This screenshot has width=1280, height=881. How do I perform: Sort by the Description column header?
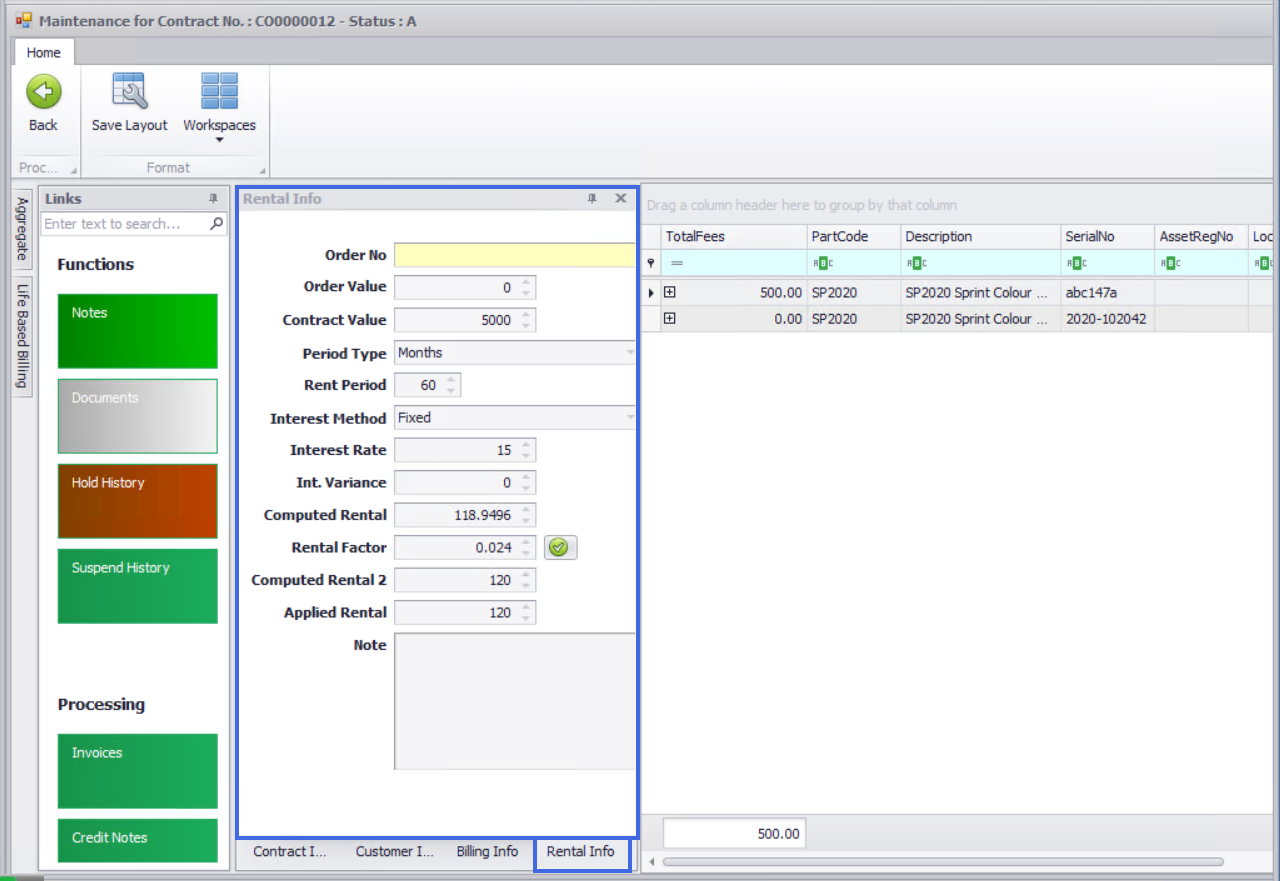tap(981, 237)
